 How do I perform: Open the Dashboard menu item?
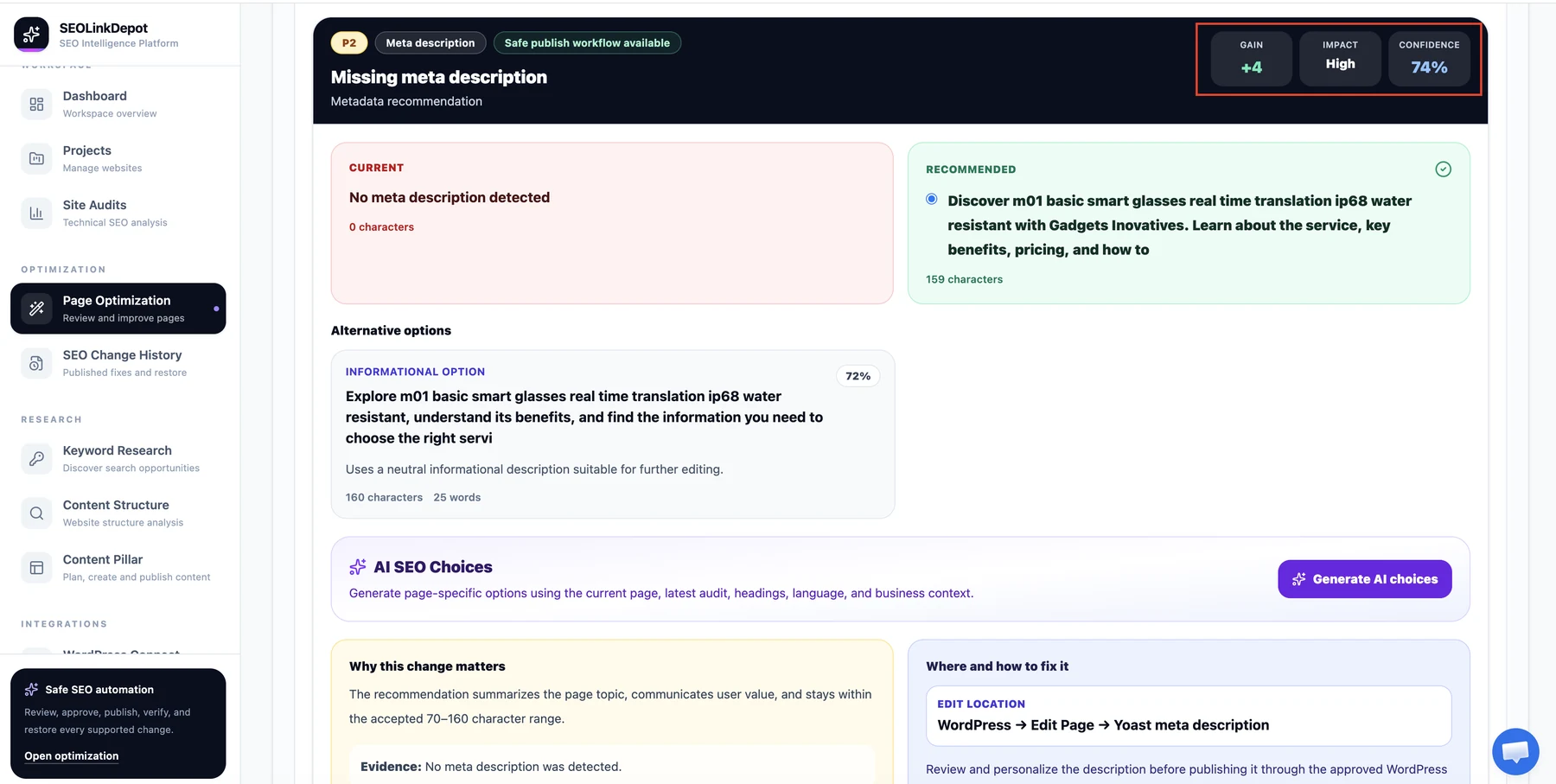[118, 105]
